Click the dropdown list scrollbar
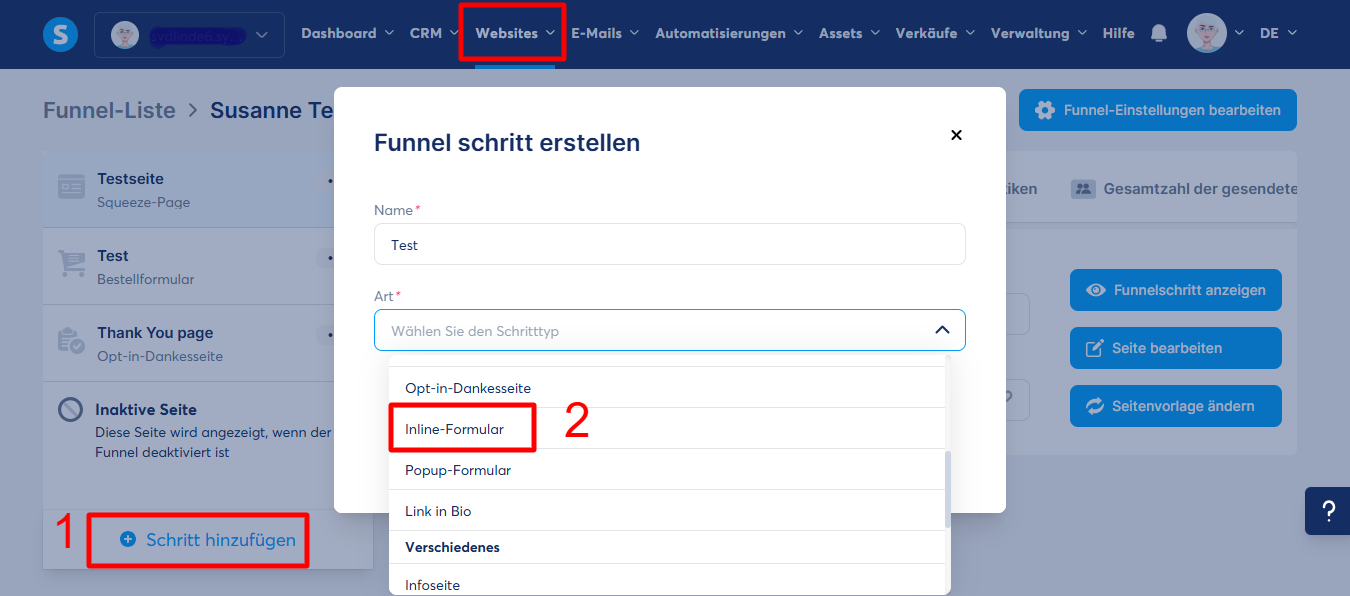This screenshot has height=596, width=1350. (x=948, y=489)
